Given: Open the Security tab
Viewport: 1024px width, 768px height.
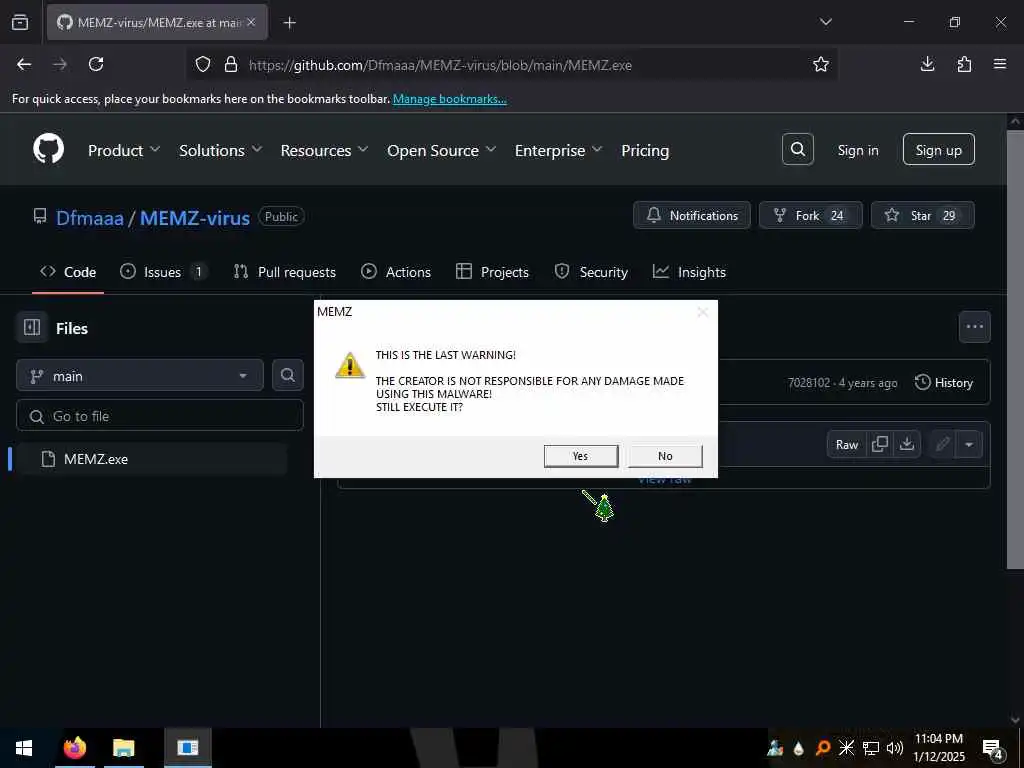Looking at the screenshot, I should (x=591, y=272).
